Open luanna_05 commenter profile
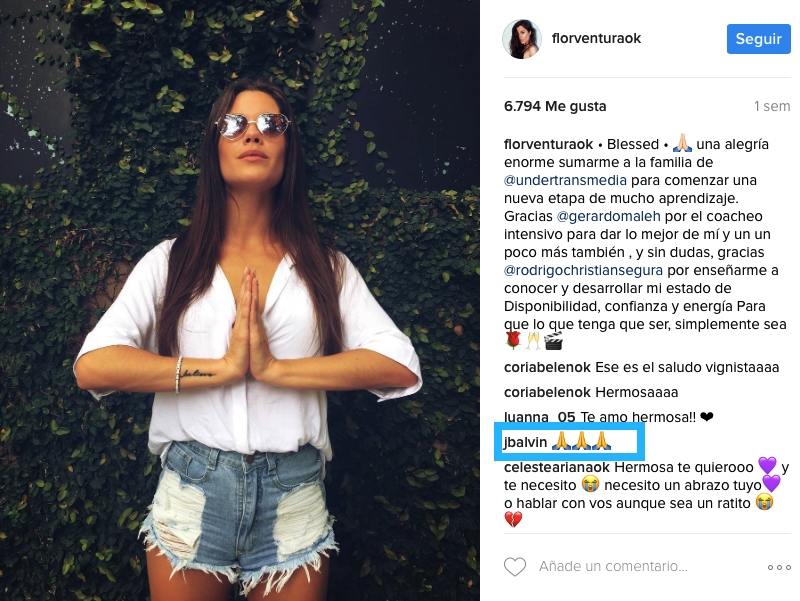This screenshot has width=800, height=601. [539, 417]
